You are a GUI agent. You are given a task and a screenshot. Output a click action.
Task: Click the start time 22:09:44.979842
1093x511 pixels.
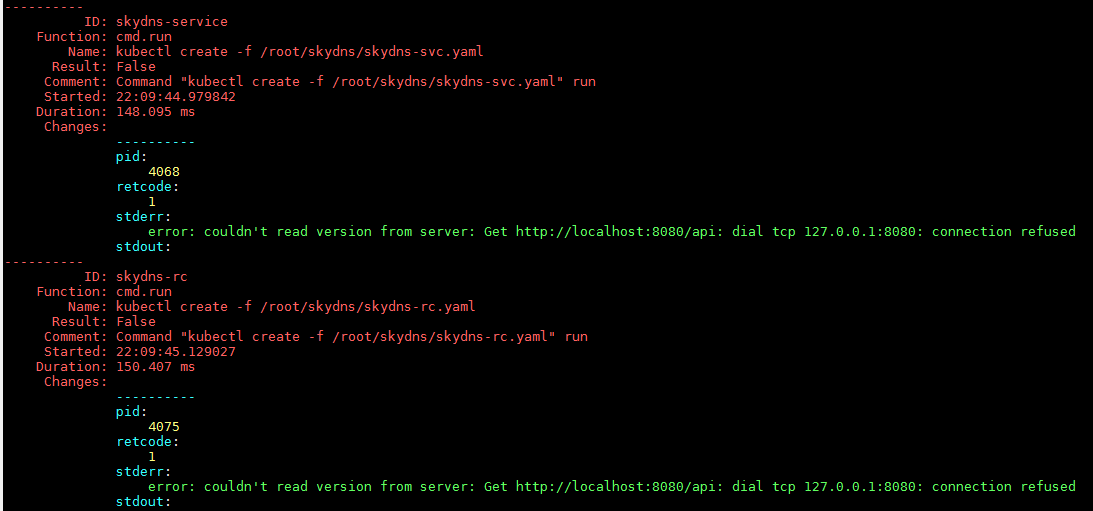[x=176, y=96]
